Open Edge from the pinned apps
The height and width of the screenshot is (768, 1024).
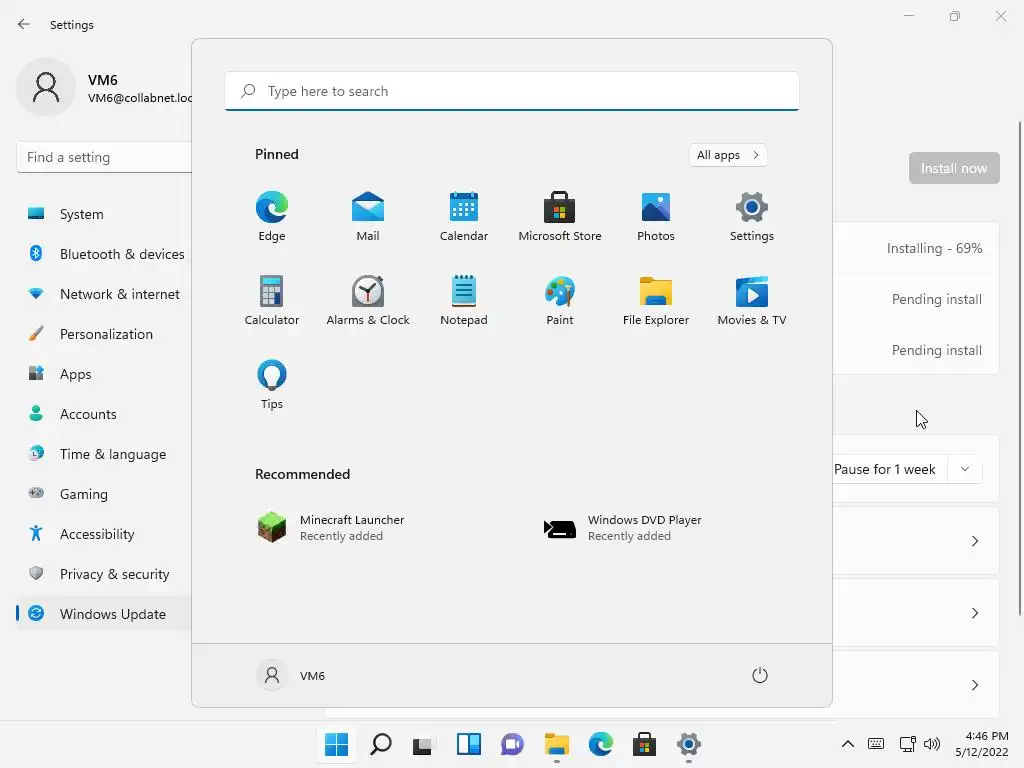pyautogui.click(x=272, y=217)
